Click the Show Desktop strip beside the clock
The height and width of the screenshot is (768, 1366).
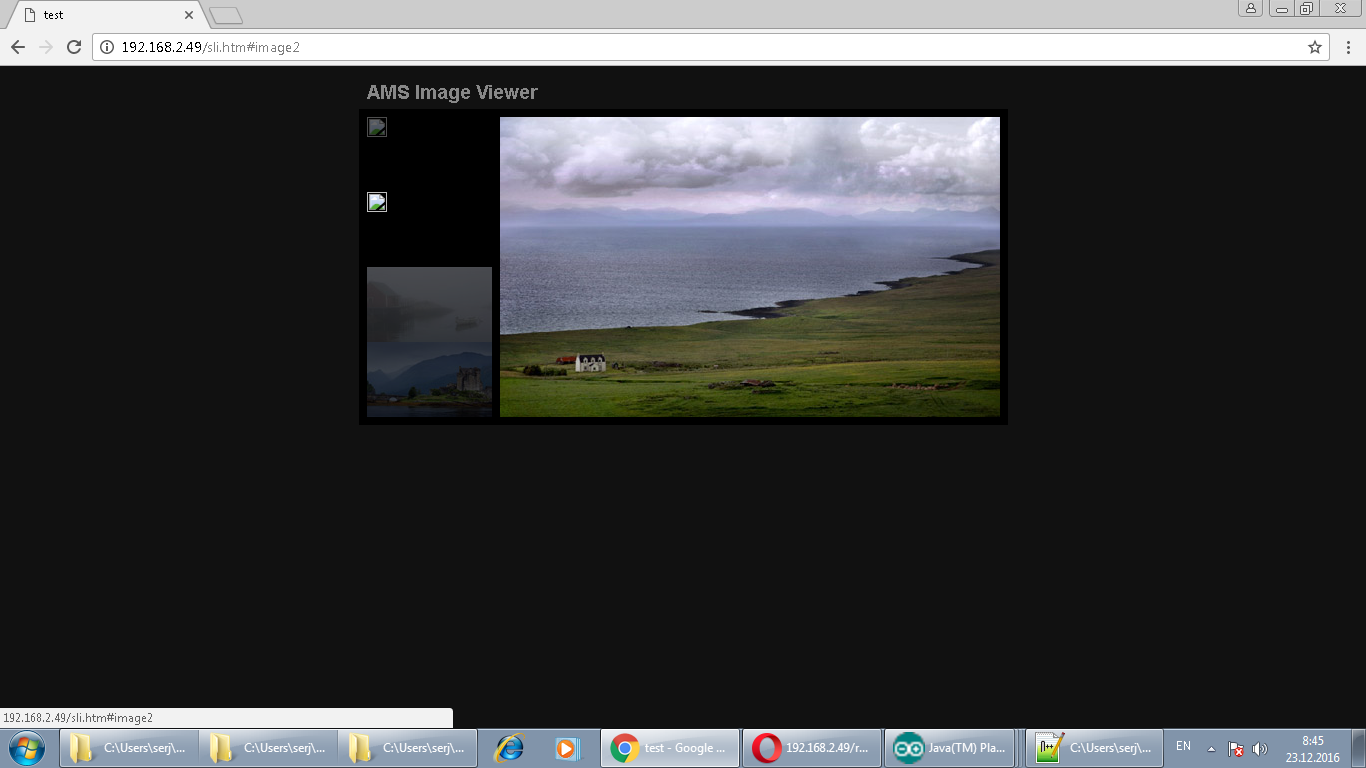[1359, 748]
